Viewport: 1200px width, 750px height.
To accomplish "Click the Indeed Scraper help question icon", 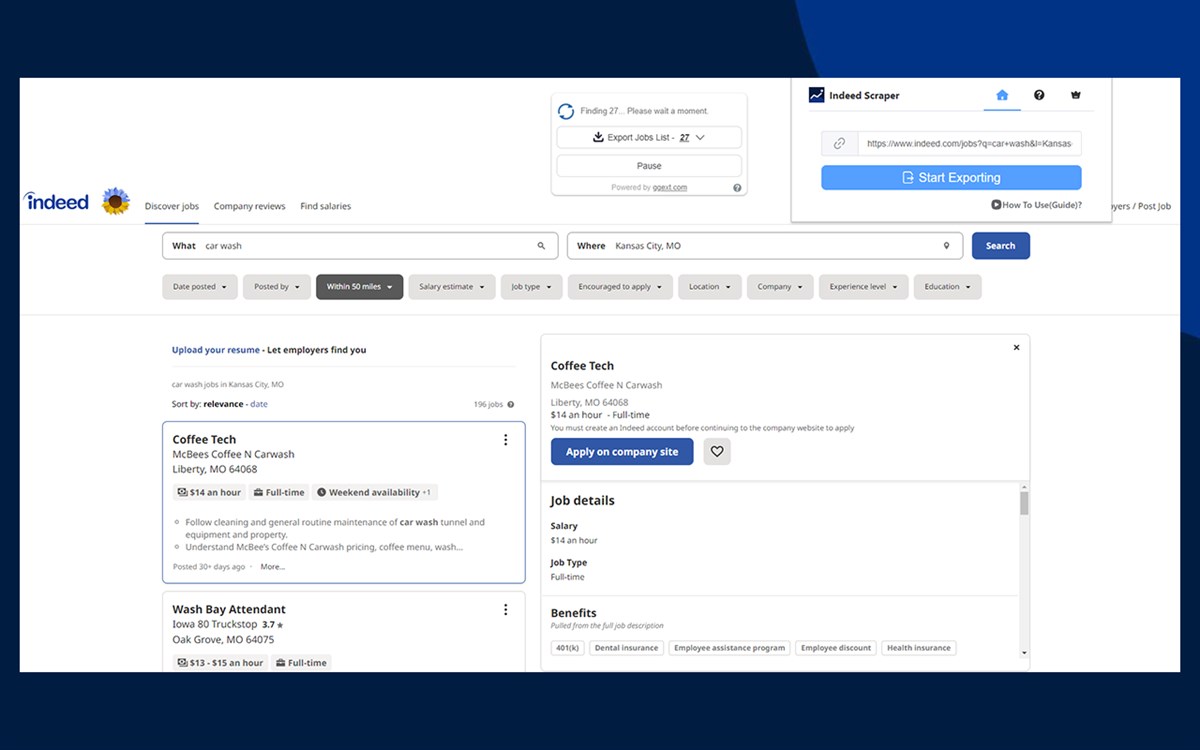I will point(1039,95).
